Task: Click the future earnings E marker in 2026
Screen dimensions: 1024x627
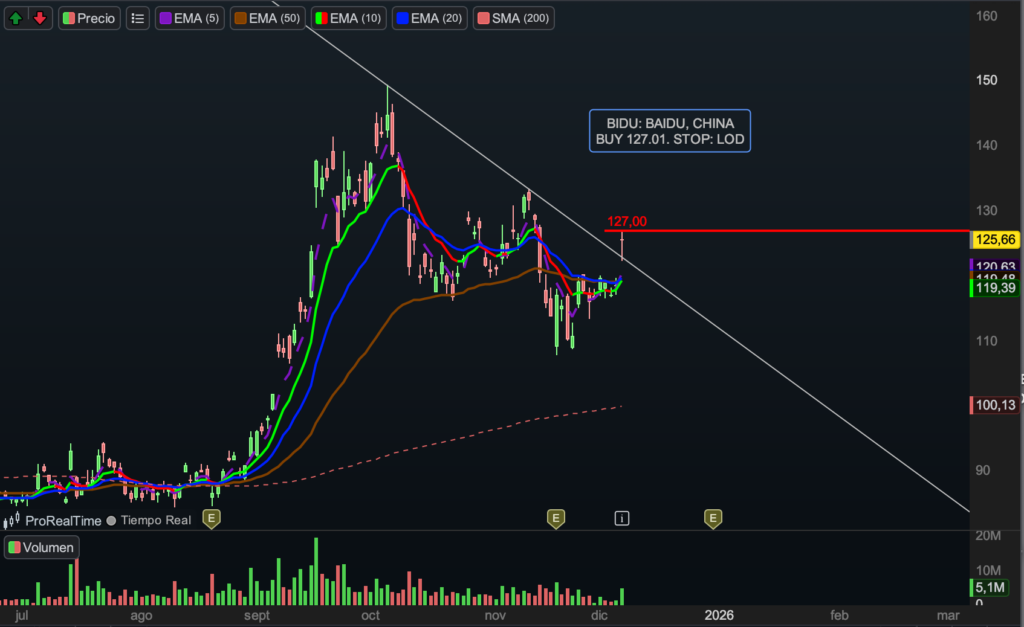Action: (713, 518)
